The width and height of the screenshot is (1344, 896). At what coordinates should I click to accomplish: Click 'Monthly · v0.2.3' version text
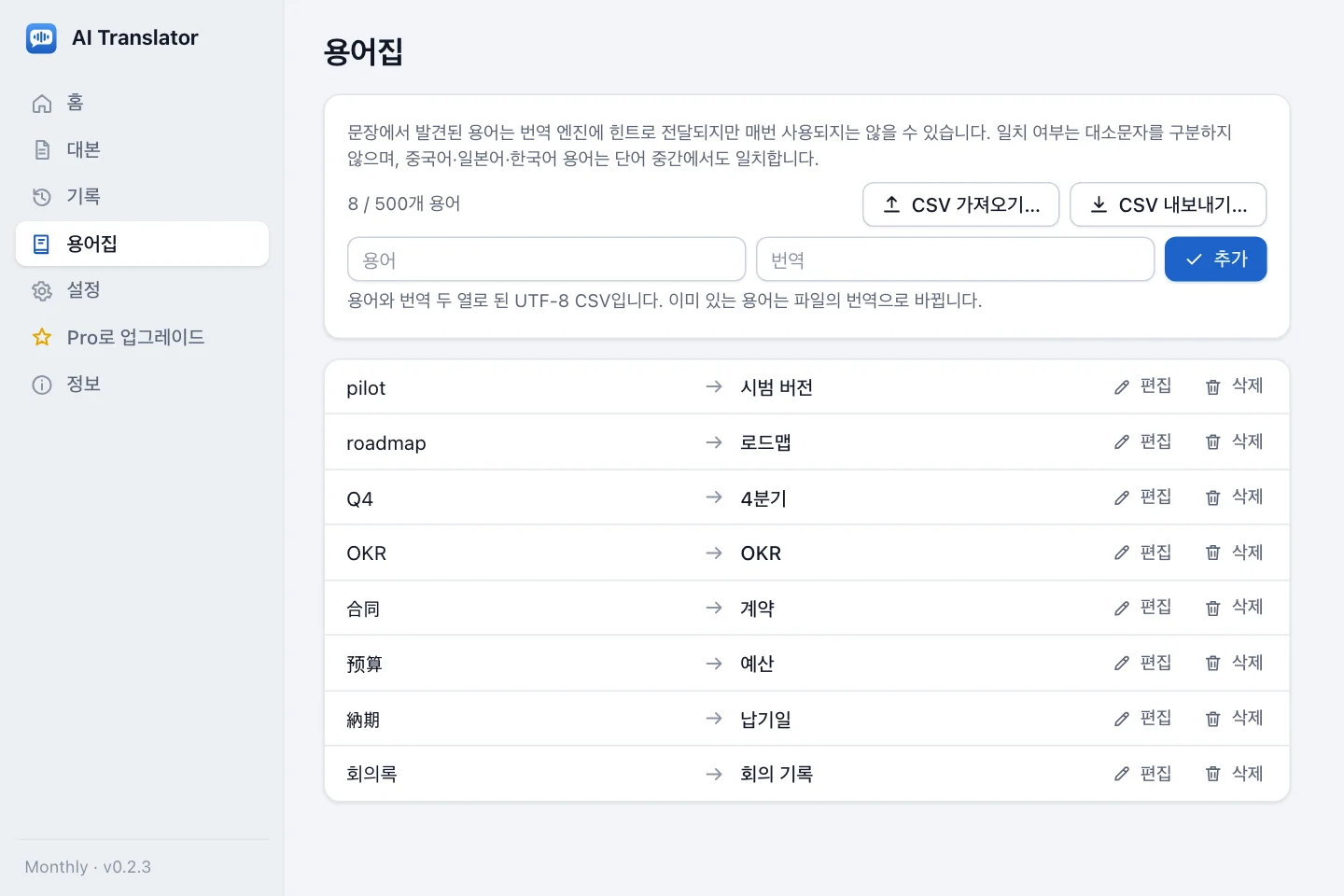88,867
